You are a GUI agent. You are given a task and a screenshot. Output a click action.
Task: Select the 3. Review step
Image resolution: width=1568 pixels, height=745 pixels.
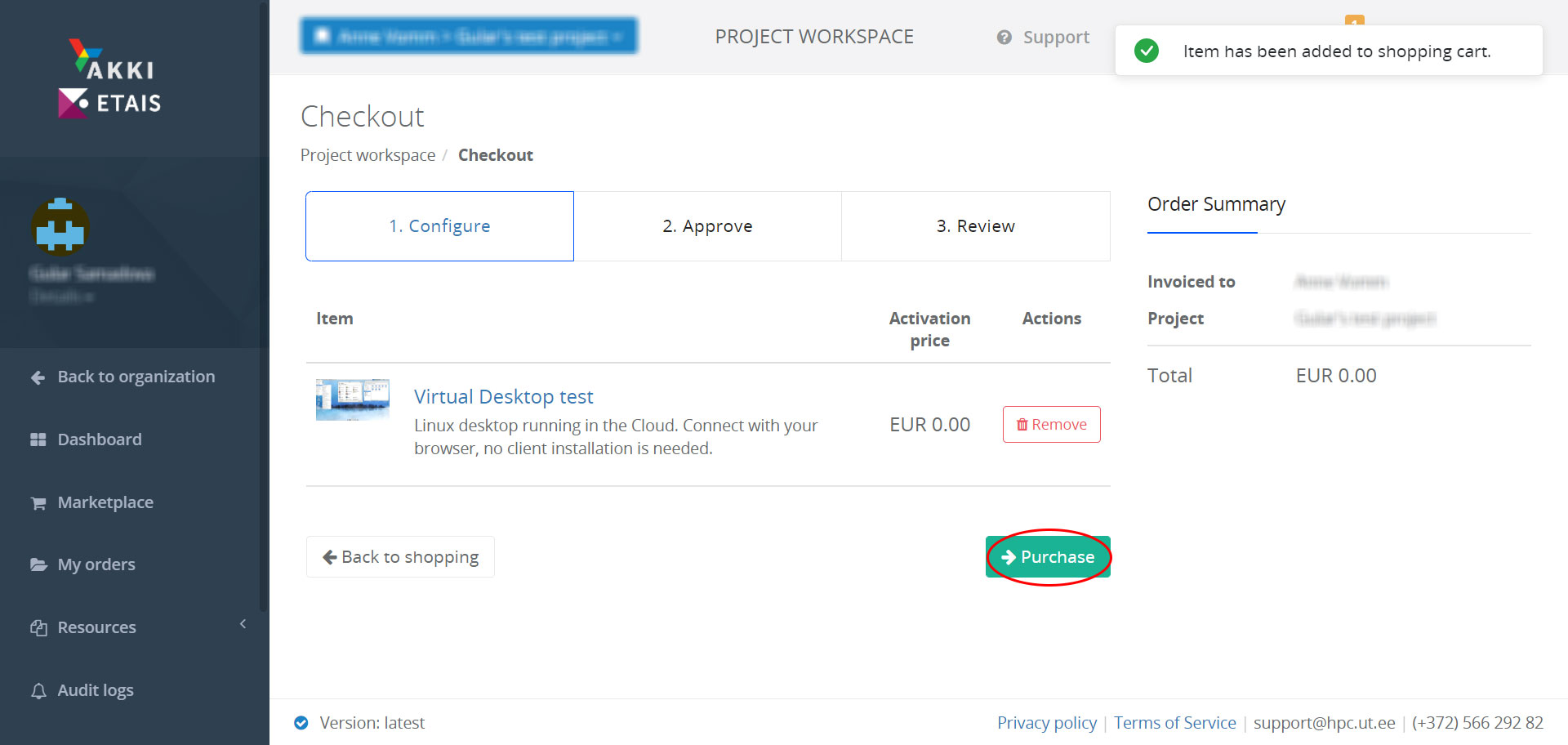pyautogui.click(x=976, y=226)
